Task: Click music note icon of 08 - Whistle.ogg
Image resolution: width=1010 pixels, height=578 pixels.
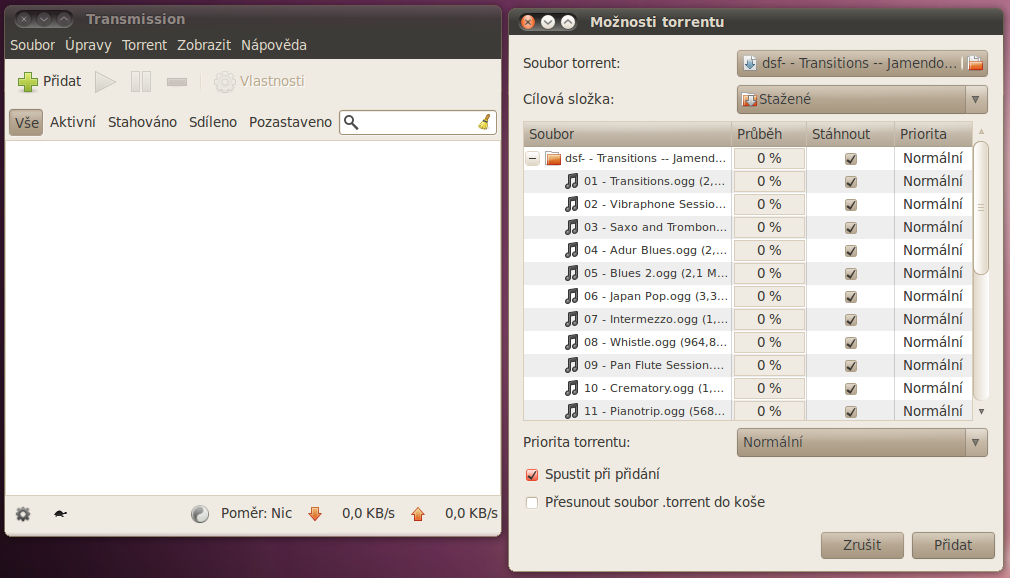Action: (x=571, y=342)
